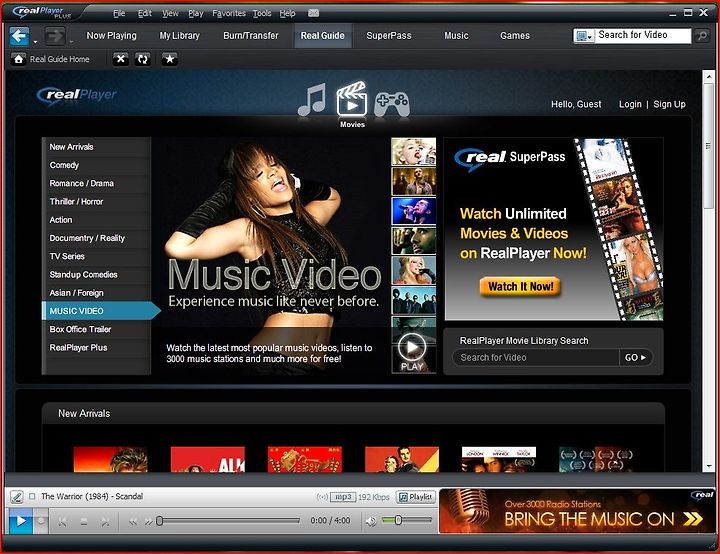Stop page loading with the X button

[x=120, y=59]
